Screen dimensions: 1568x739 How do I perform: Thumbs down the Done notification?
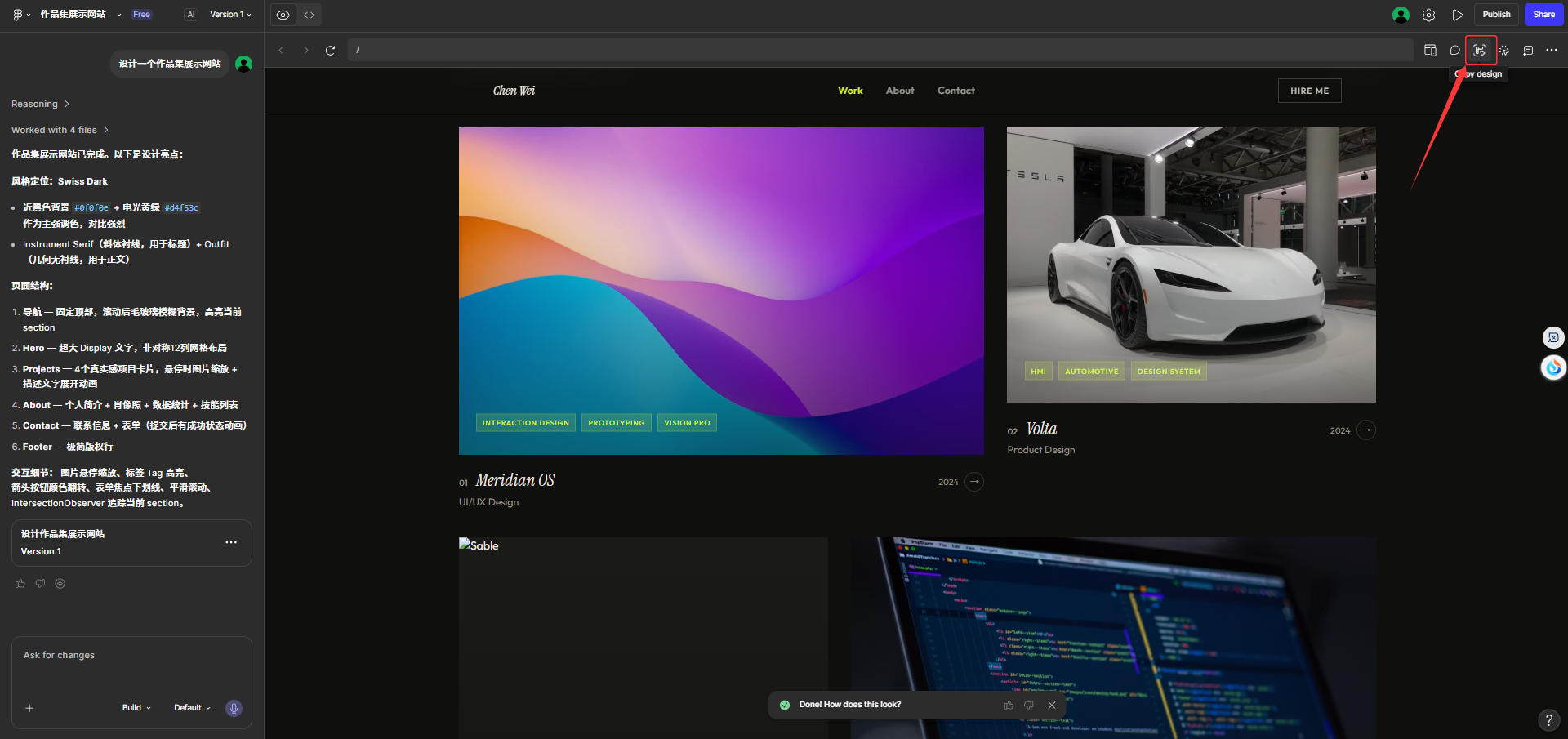[1029, 705]
